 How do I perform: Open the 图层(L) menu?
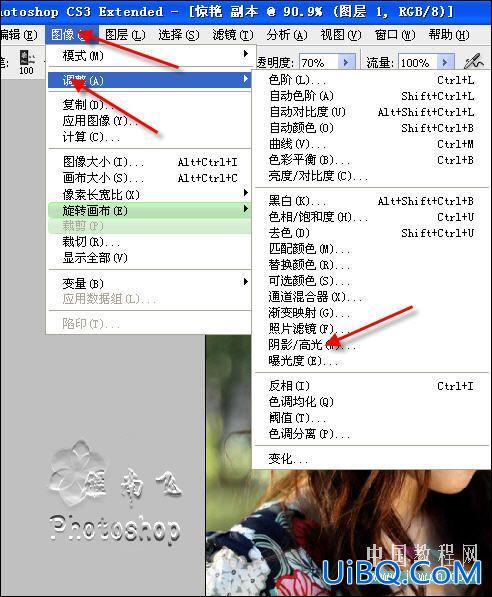(x=125, y=35)
